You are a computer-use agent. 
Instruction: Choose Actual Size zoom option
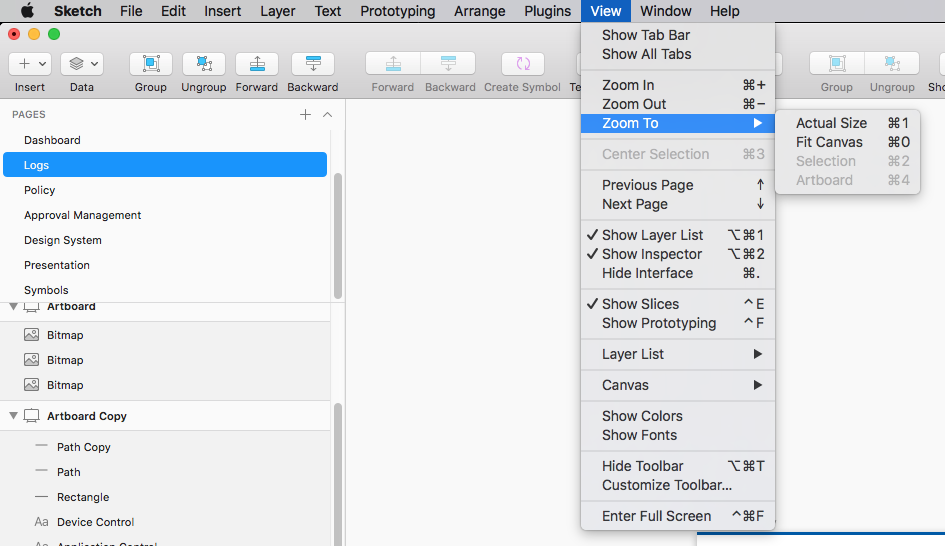(847, 123)
